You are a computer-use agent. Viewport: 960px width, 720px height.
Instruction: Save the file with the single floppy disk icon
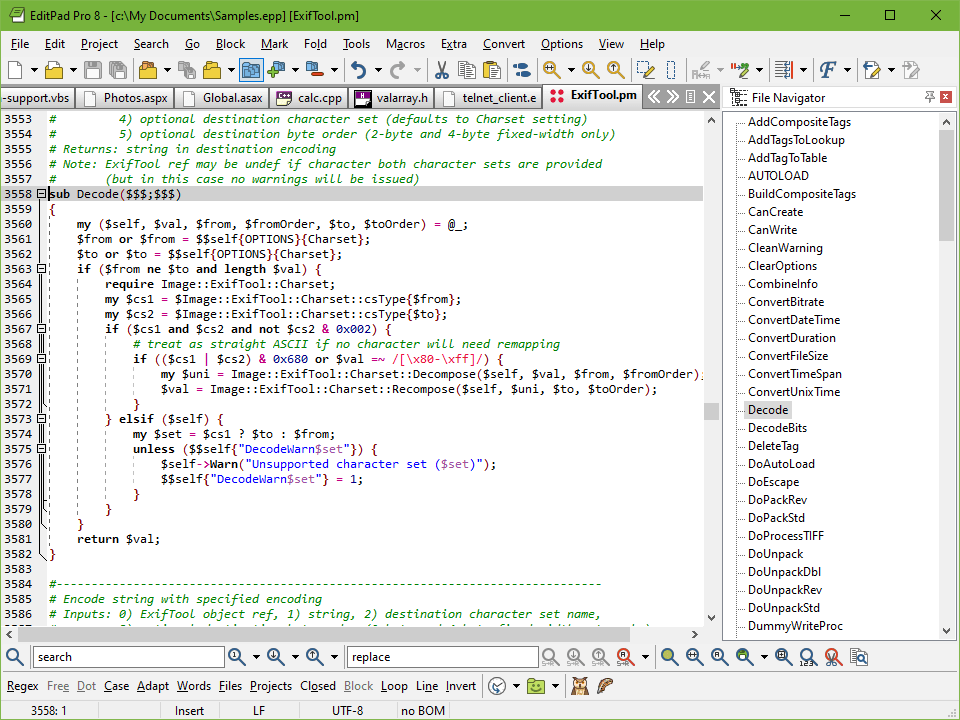92,70
